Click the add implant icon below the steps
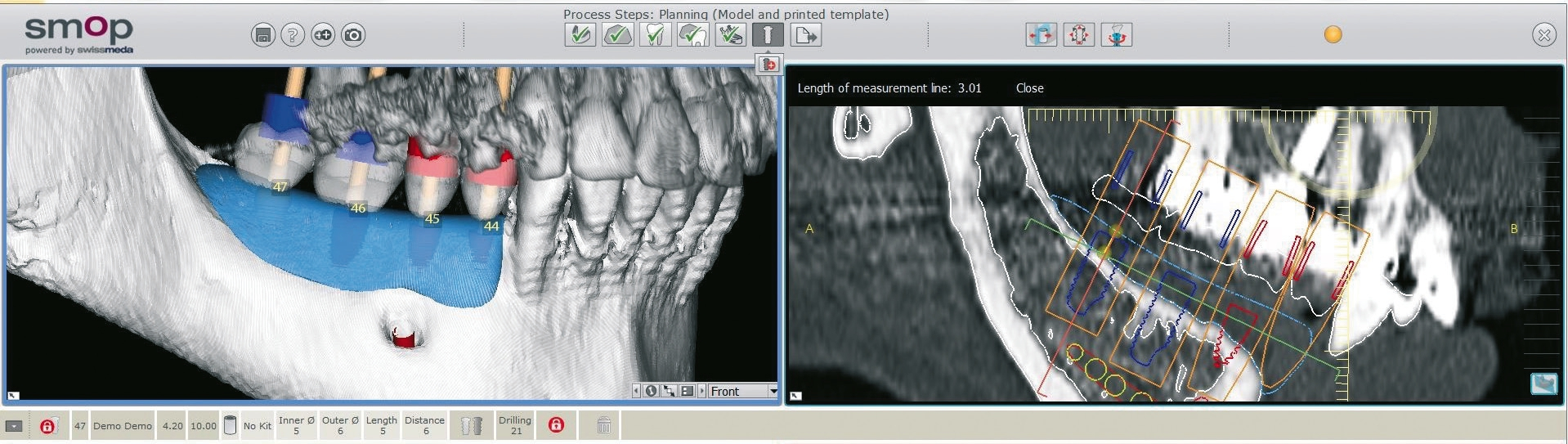Viewport: 1568px width, 444px height. (768, 65)
